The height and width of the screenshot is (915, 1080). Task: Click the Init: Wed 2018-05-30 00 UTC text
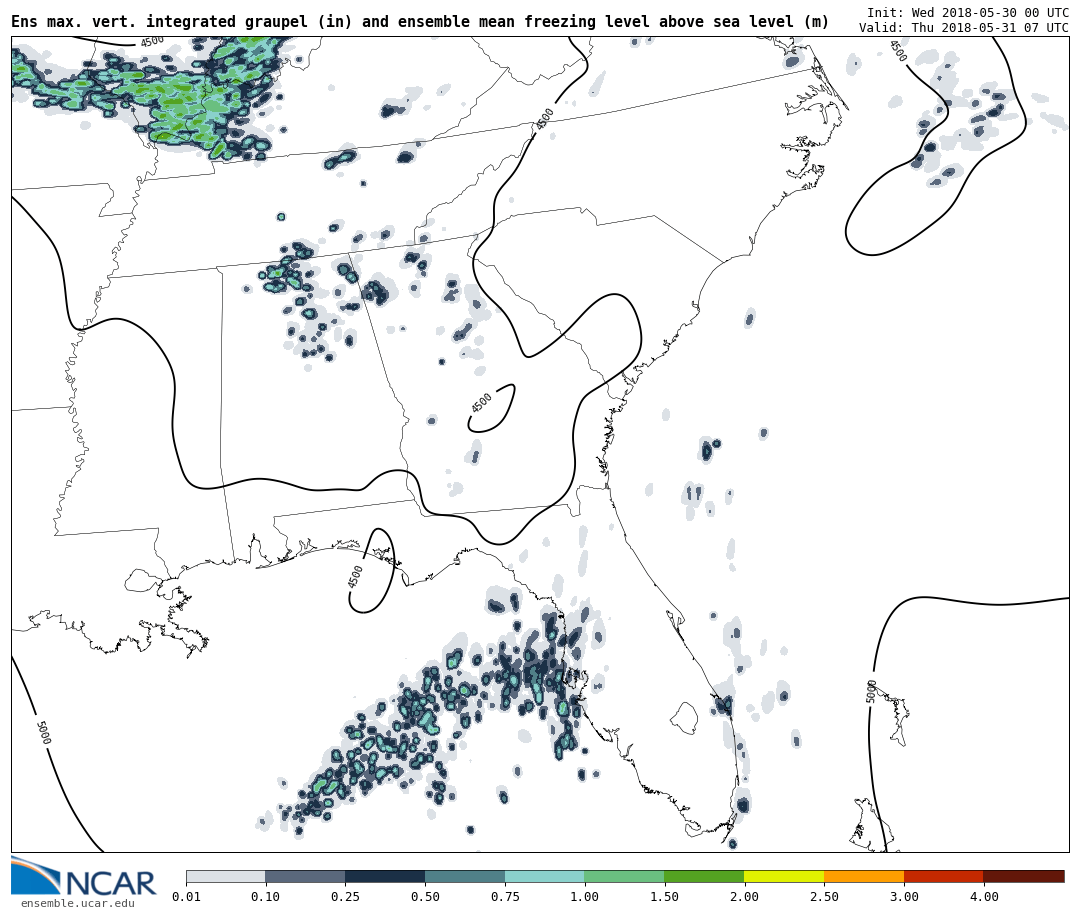[968, 13]
